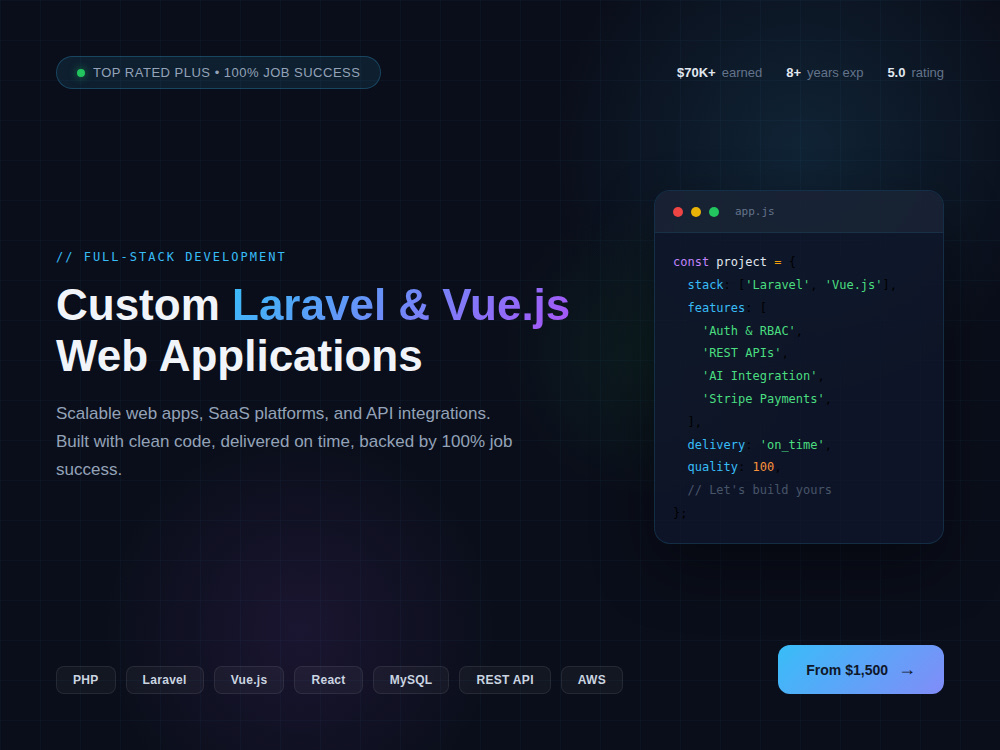Screen dimensions: 1000x750
Task: Click the green status dot in badge
Action: tap(81, 73)
